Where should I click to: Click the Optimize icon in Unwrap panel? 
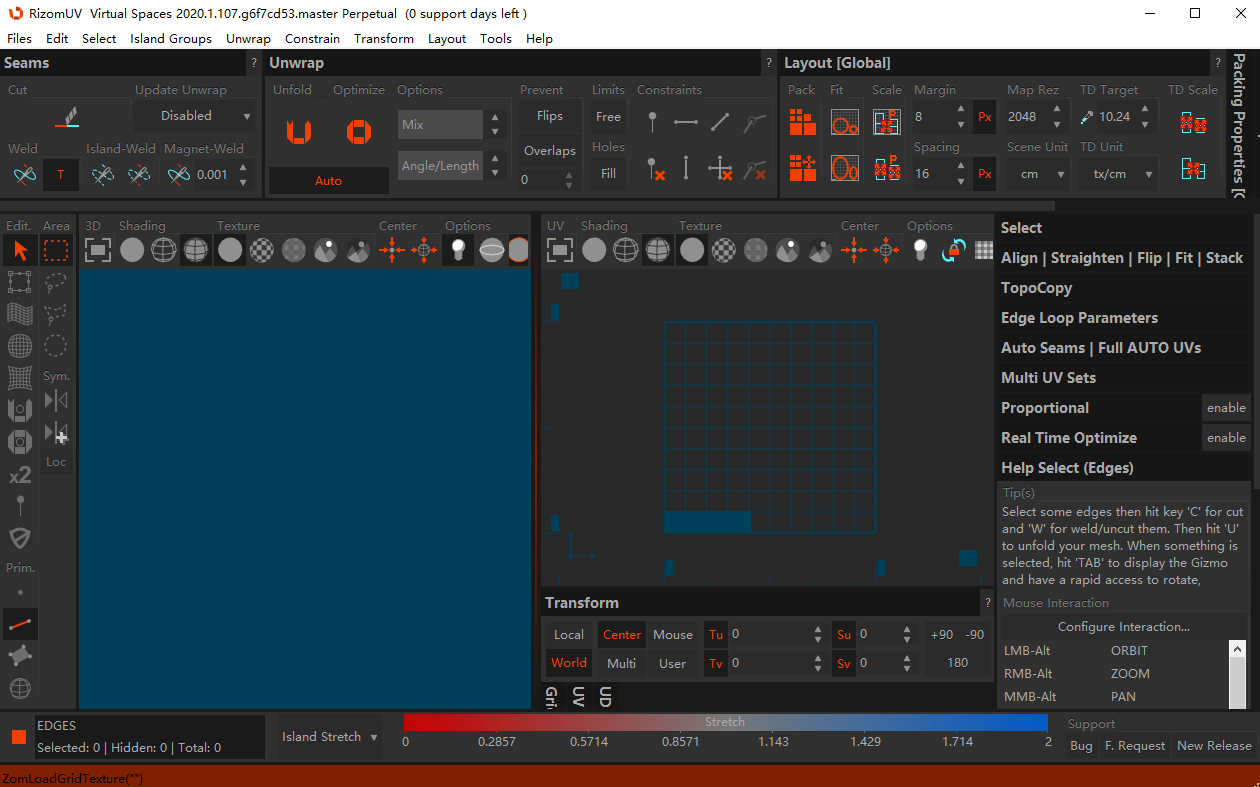point(359,131)
